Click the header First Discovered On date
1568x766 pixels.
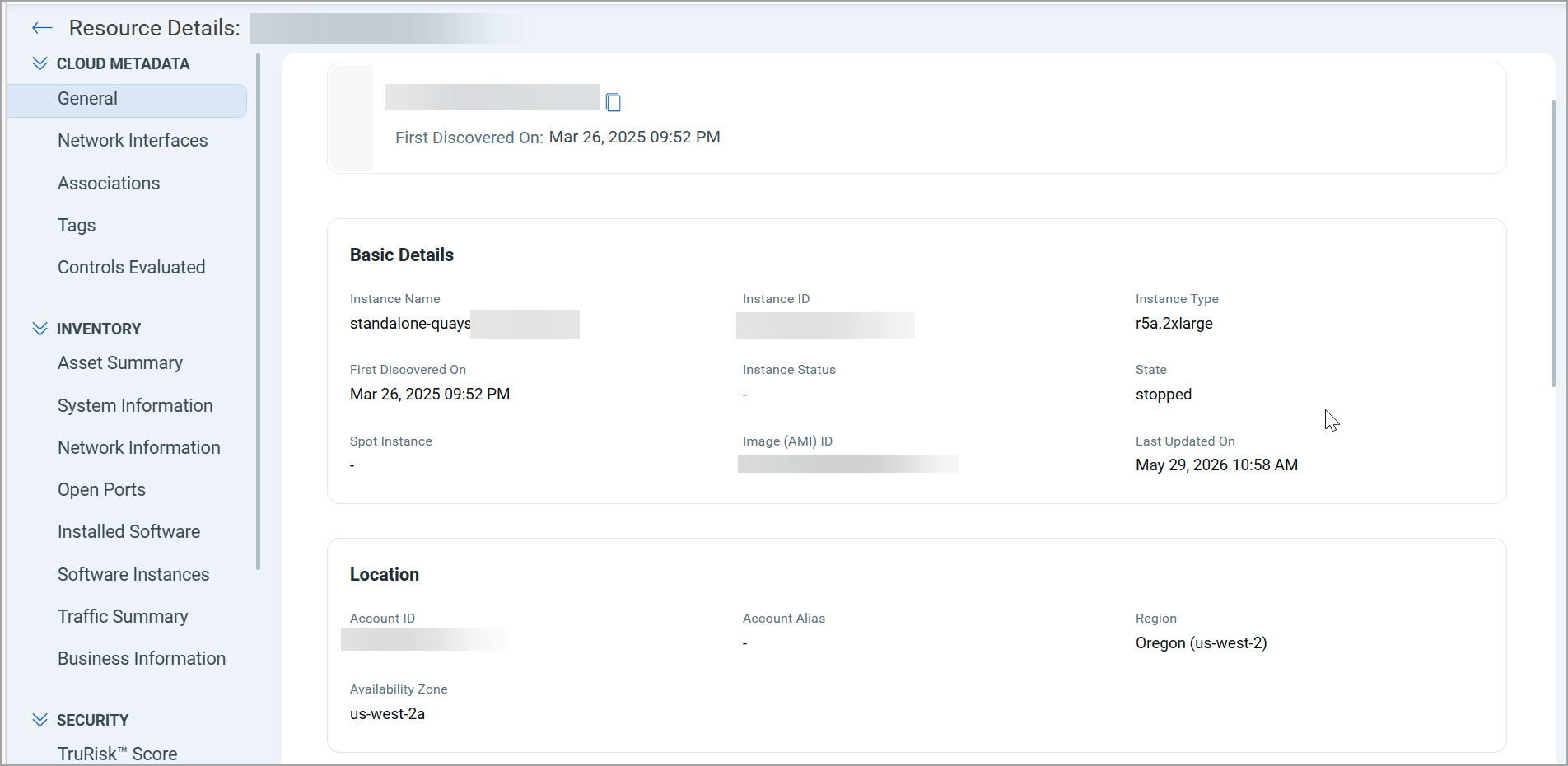point(635,138)
